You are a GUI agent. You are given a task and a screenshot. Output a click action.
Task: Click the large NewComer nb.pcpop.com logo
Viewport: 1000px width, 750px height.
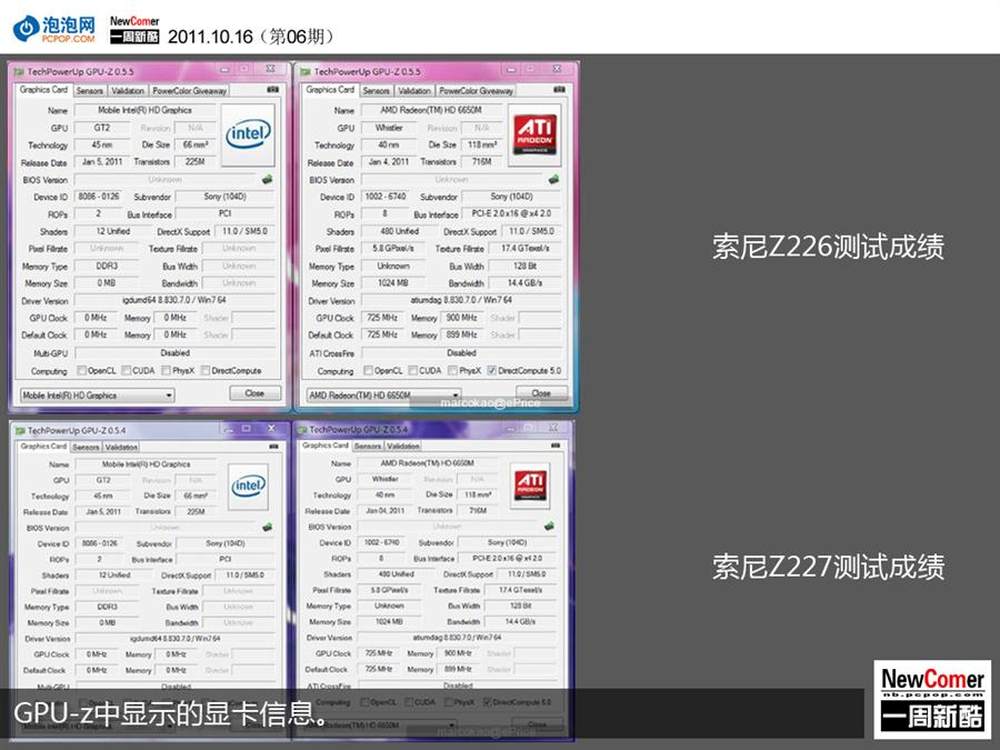[932, 700]
